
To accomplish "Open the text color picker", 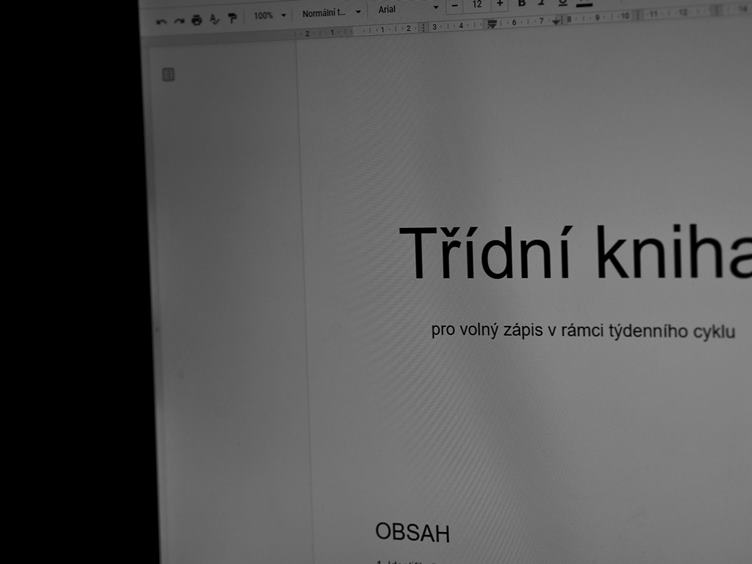I will coord(584,2).
